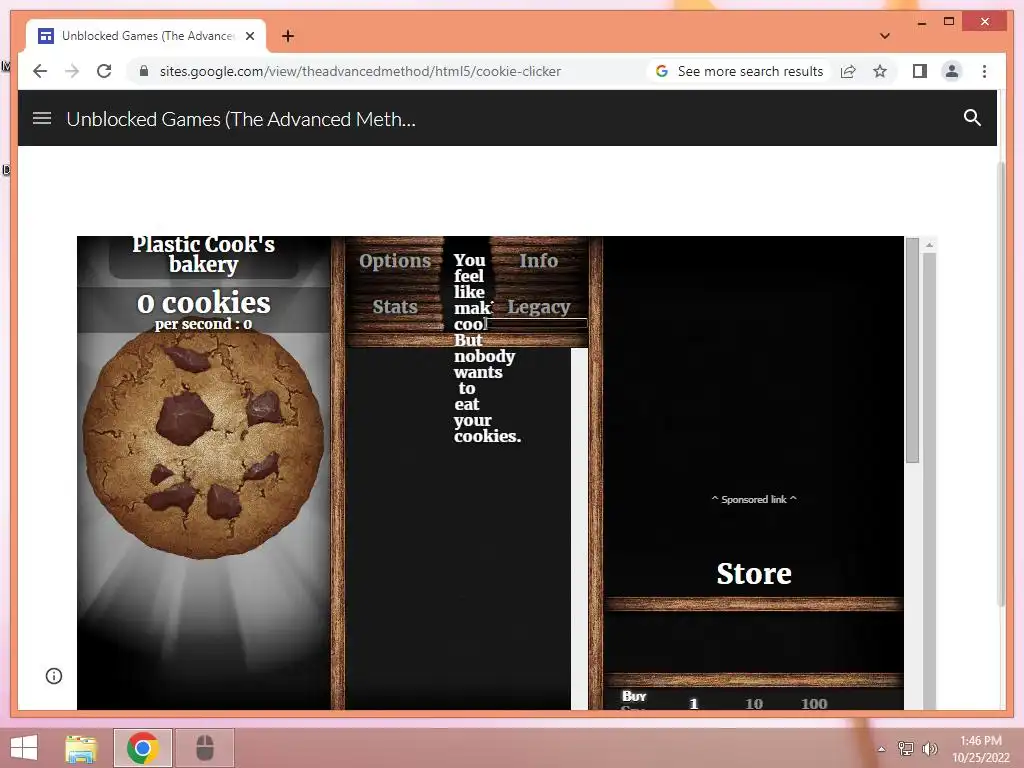Image resolution: width=1024 pixels, height=768 pixels.
Task: Toggle the browser side panel
Action: coord(920,71)
